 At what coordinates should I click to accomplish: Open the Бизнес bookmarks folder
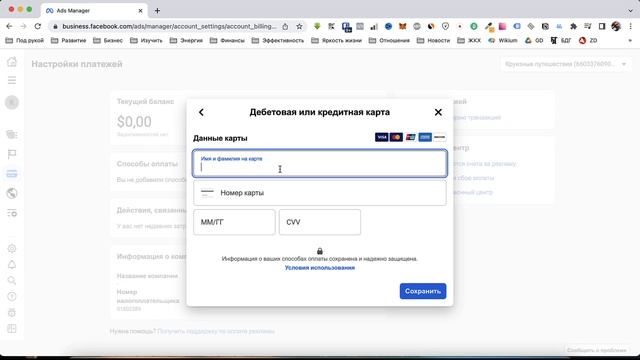pos(108,40)
